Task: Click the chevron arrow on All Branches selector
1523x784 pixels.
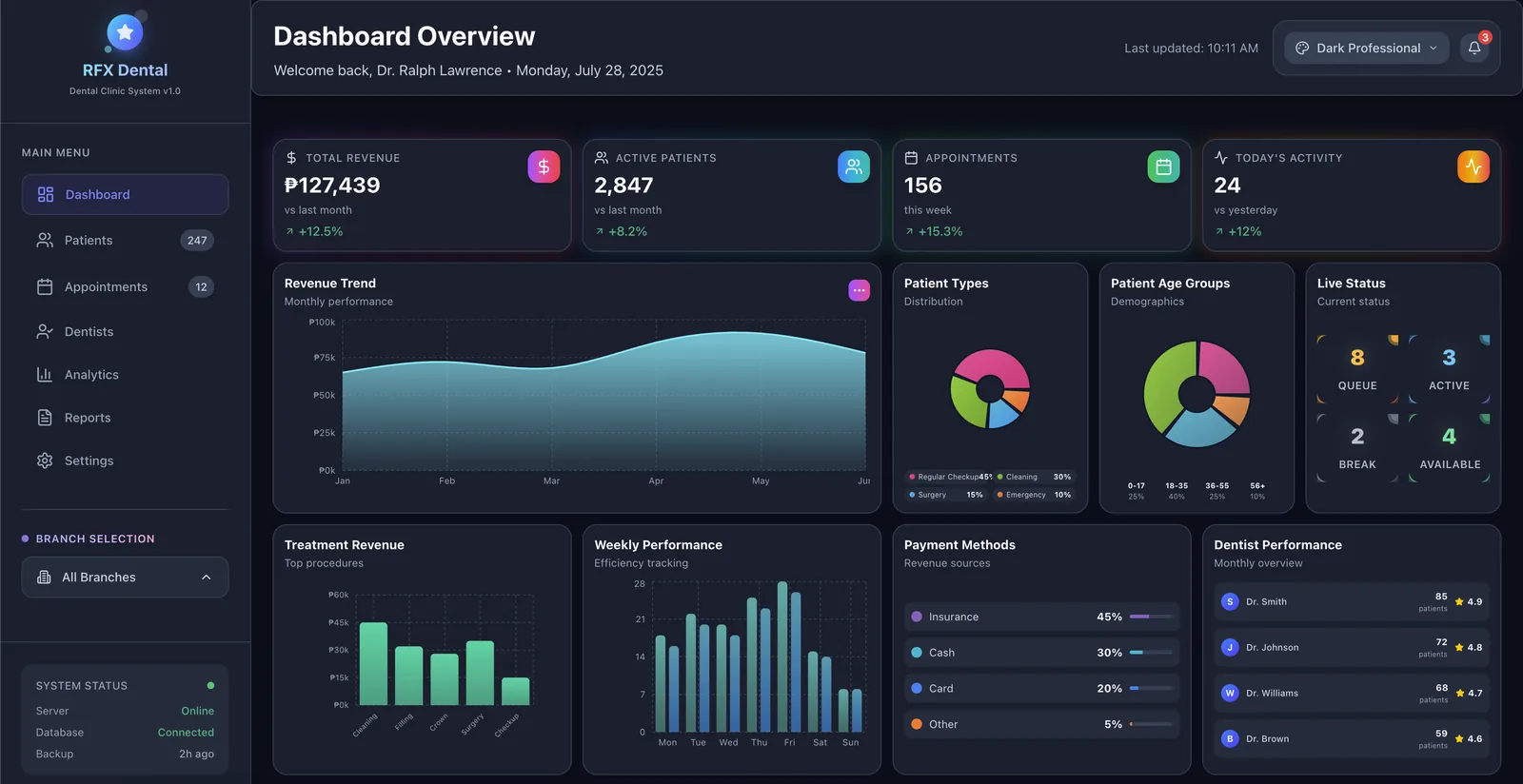Action: 207,578
